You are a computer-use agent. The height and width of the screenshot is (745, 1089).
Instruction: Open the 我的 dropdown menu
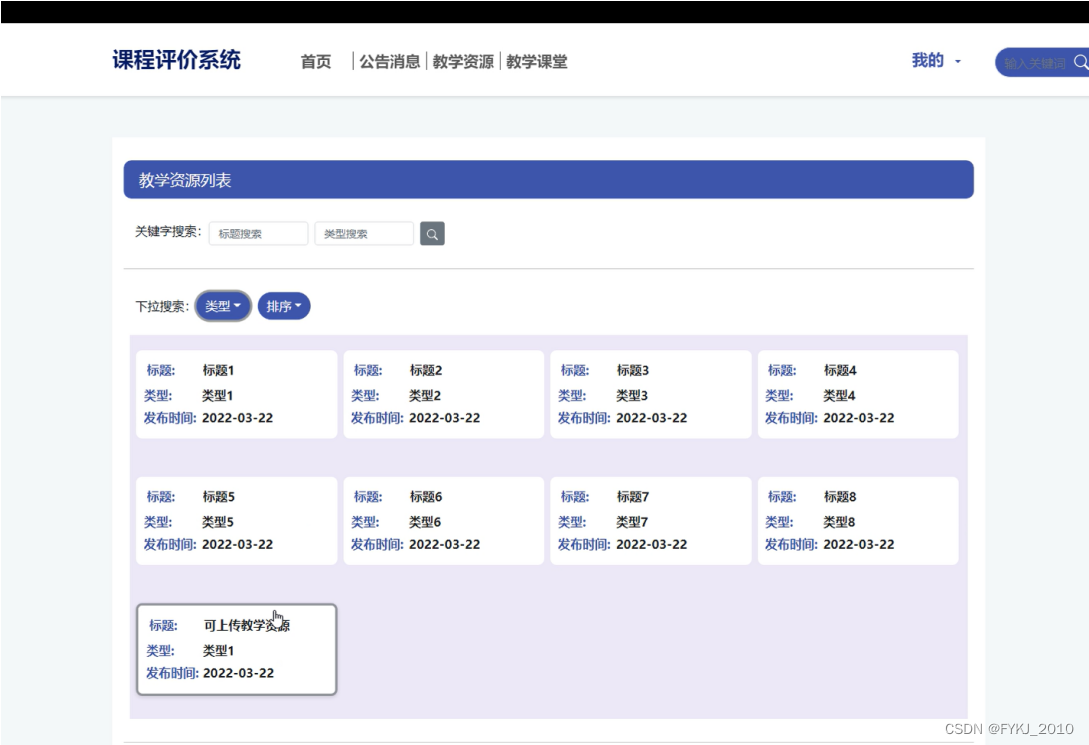(936, 61)
